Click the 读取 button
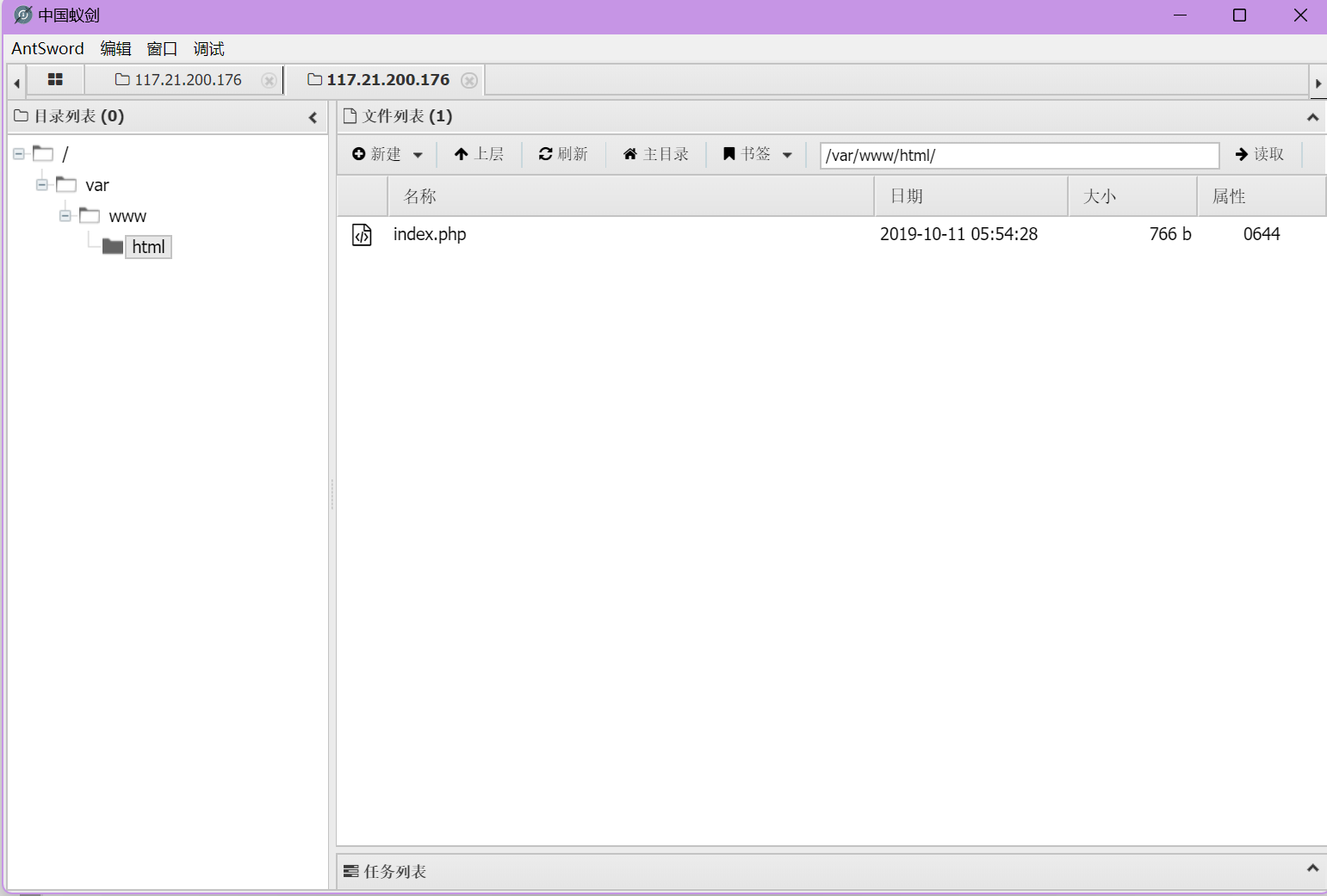The height and width of the screenshot is (896, 1327). [1260, 154]
